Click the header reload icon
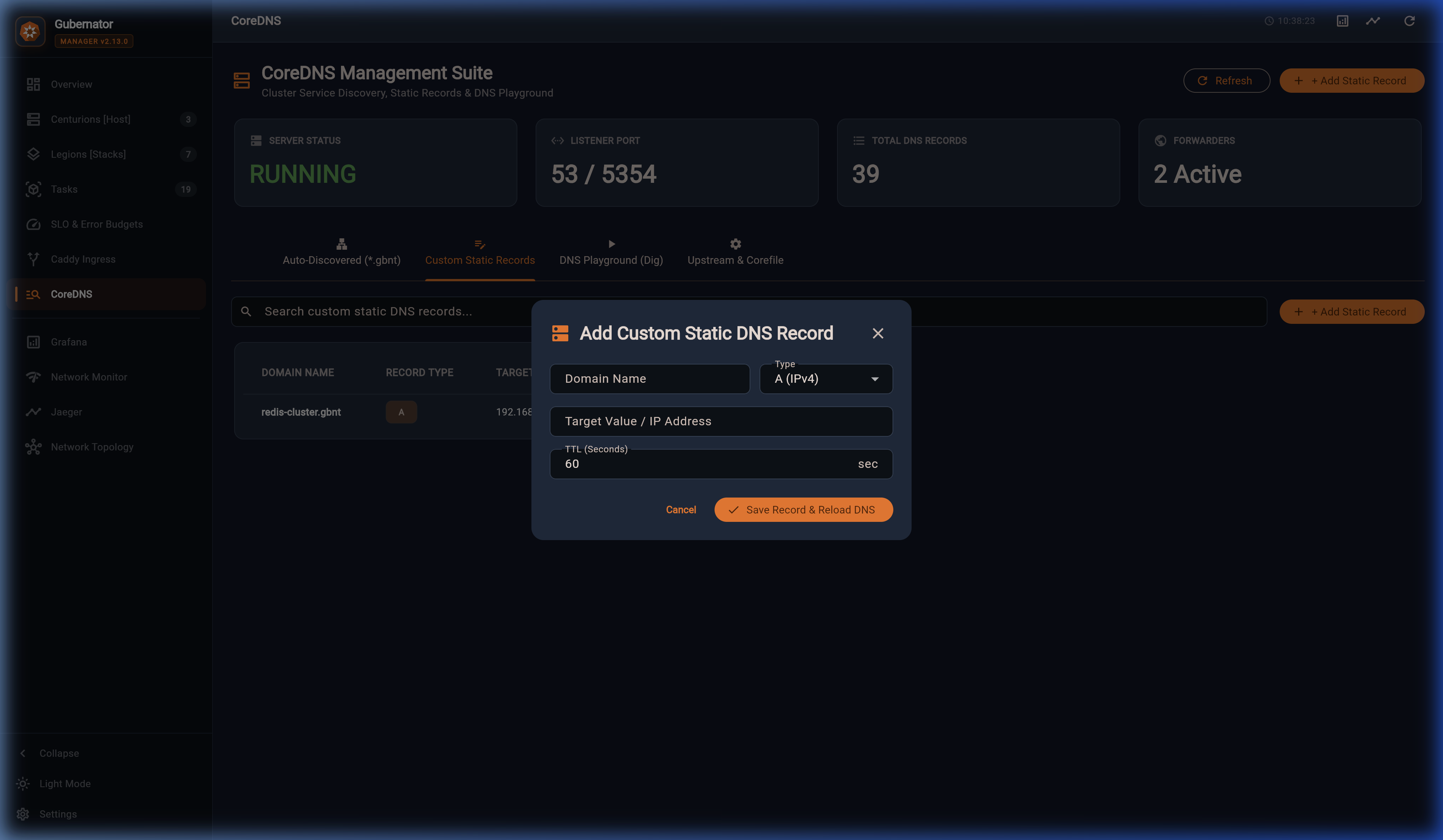Image resolution: width=1443 pixels, height=840 pixels. [x=1409, y=21]
